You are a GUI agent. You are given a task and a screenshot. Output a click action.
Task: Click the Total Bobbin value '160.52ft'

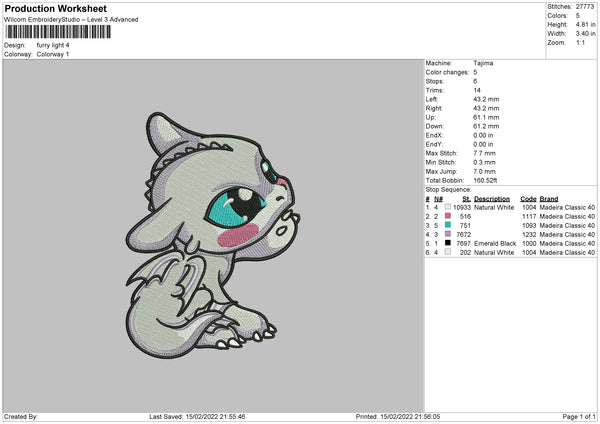[485, 181]
